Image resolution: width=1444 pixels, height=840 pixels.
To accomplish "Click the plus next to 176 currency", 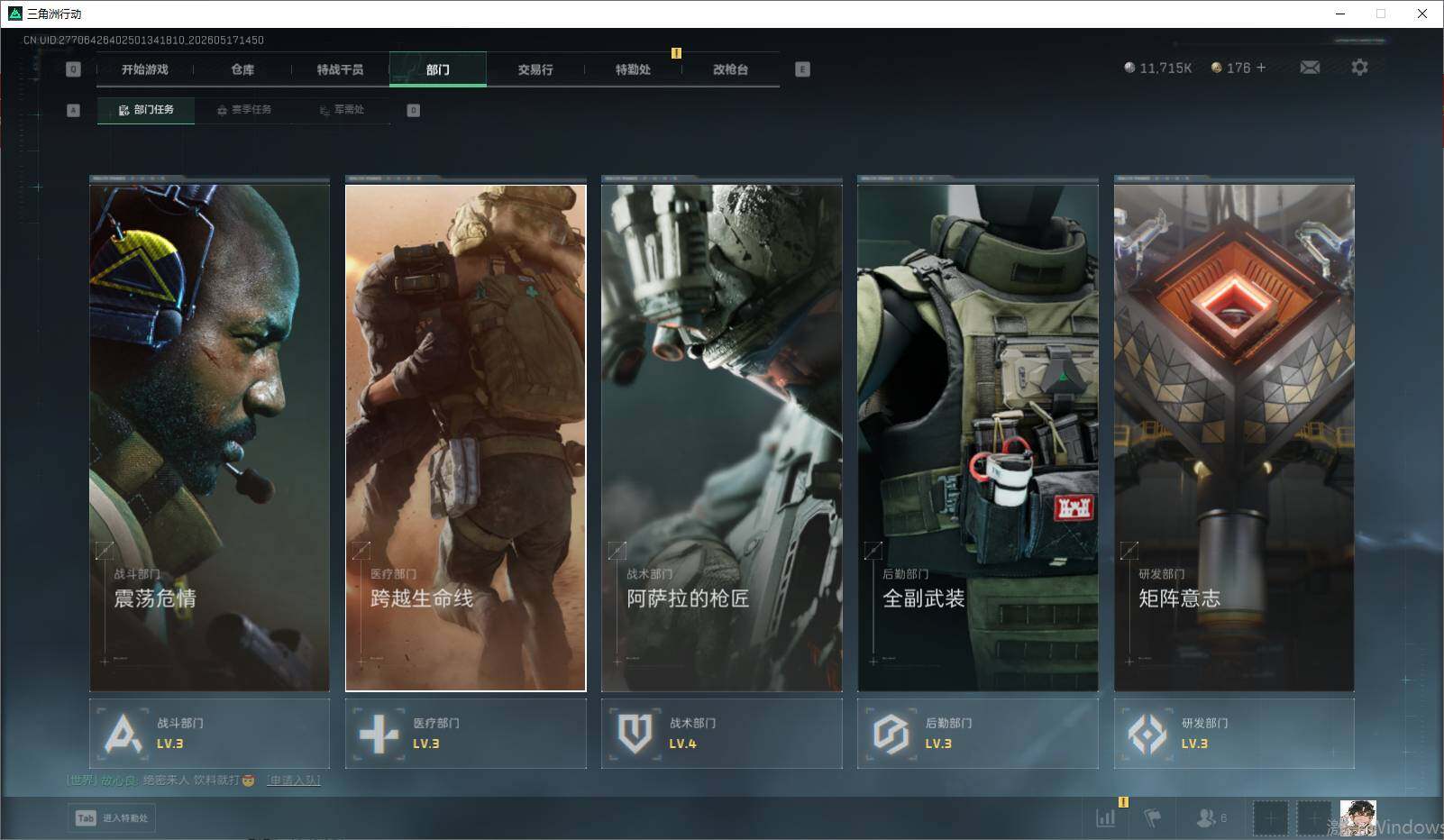I will click(x=1261, y=68).
